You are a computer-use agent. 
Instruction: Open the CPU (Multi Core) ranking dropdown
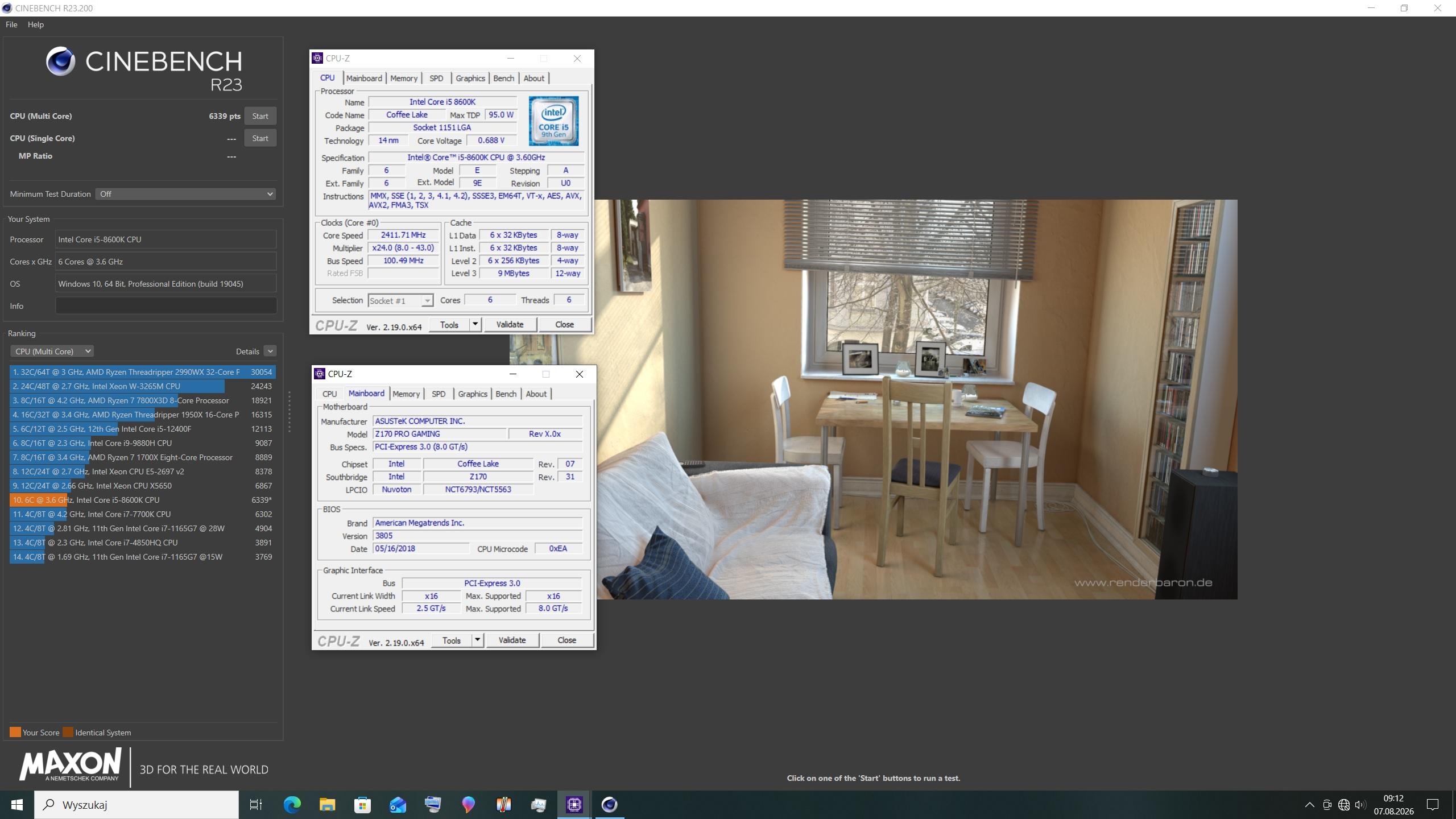click(52, 351)
